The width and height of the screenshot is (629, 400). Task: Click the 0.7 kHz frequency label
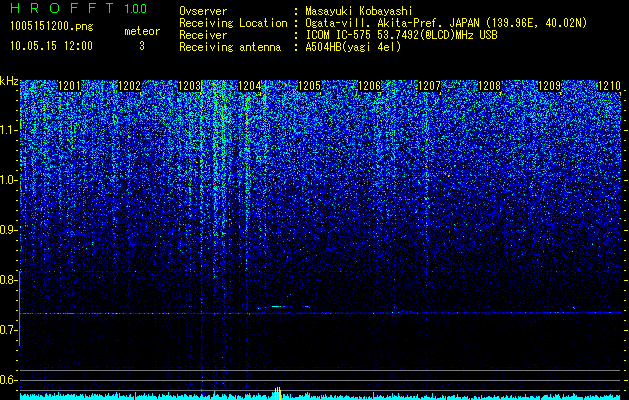click(x=8, y=330)
